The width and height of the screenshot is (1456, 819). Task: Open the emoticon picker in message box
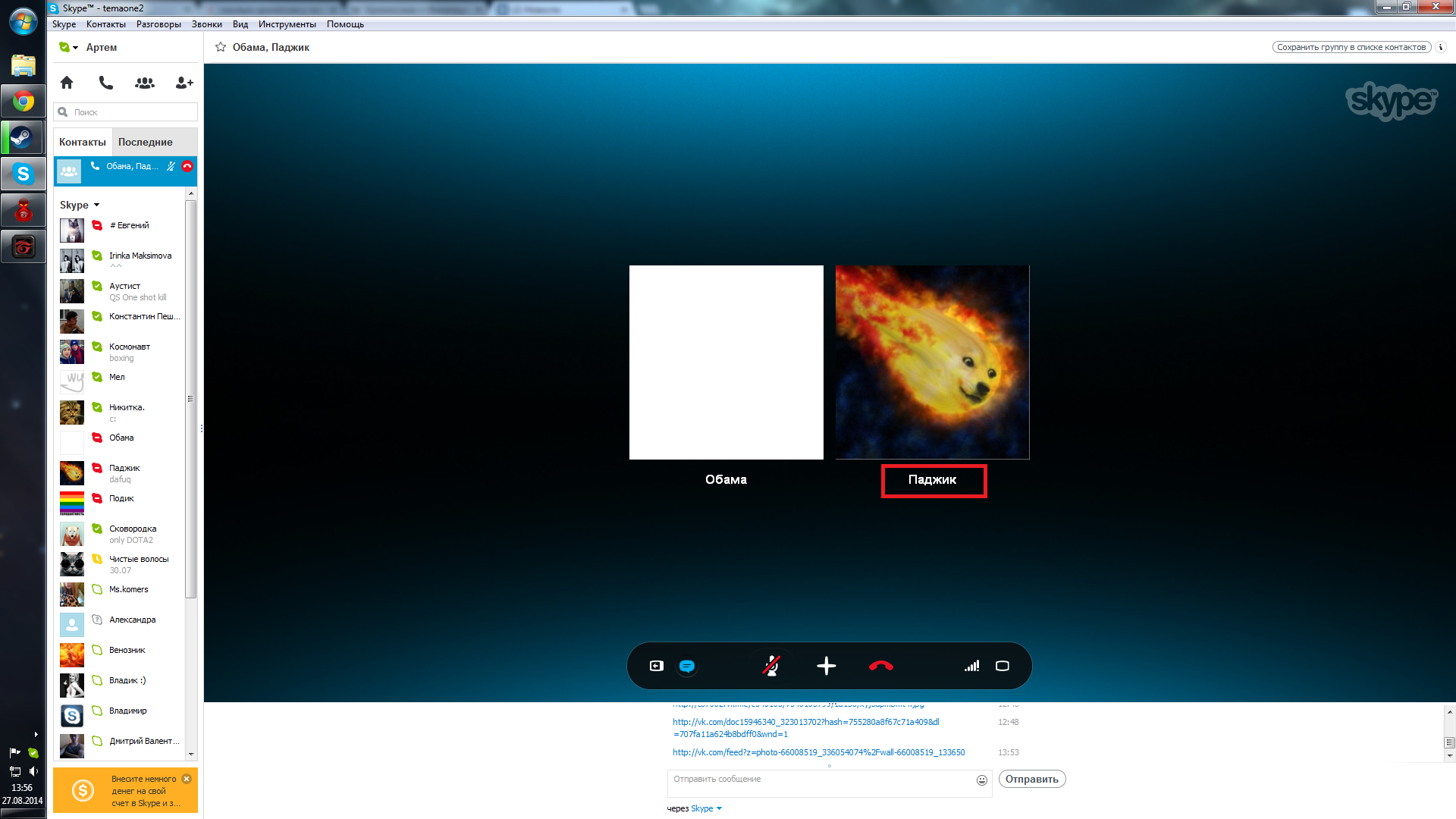pos(982,780)
